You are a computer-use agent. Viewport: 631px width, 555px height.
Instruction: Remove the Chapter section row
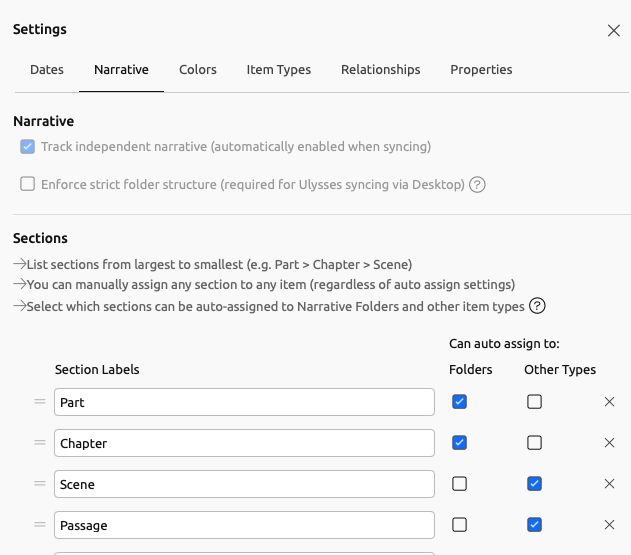click(x=609, y=443)
